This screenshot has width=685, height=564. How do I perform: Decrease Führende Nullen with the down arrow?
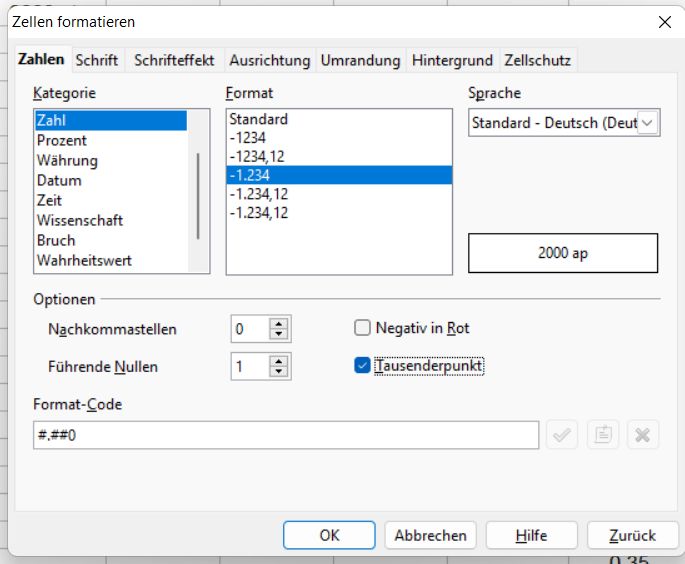click(x=279, y=372)
